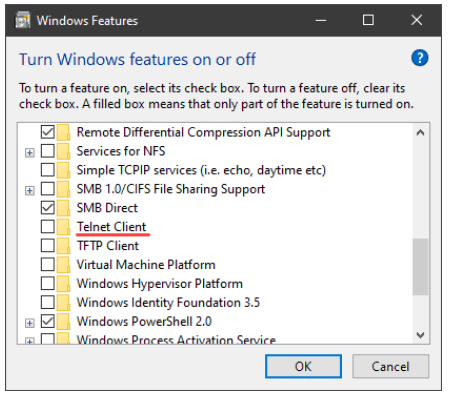Image resolution: width=451 pixels, height=394 pixels.
Task: Expand the Services for NFS tree node
Action: click(30, 153)
